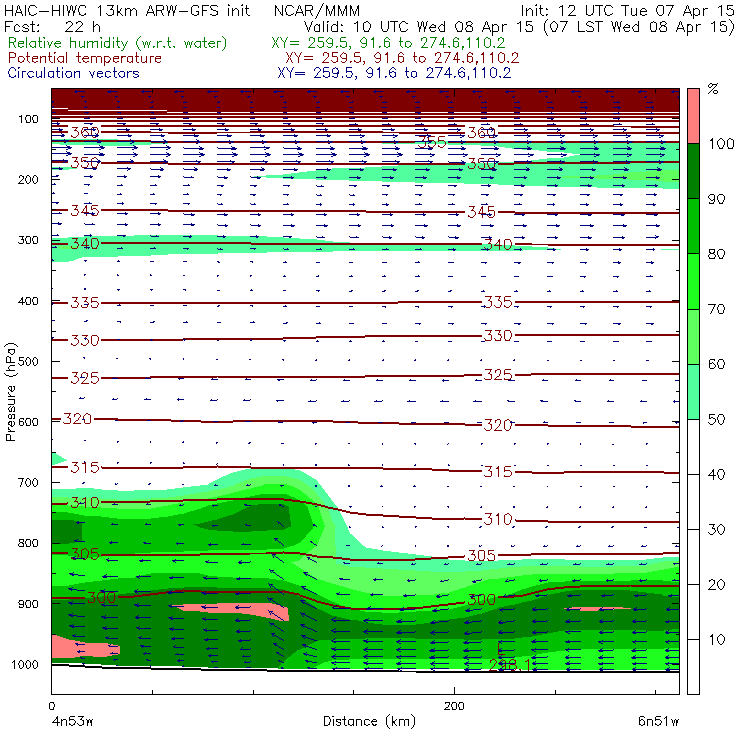
Task: Click the 'Circulation vectors' legend label
Action: pyautogui.click(x=74, y=73)
